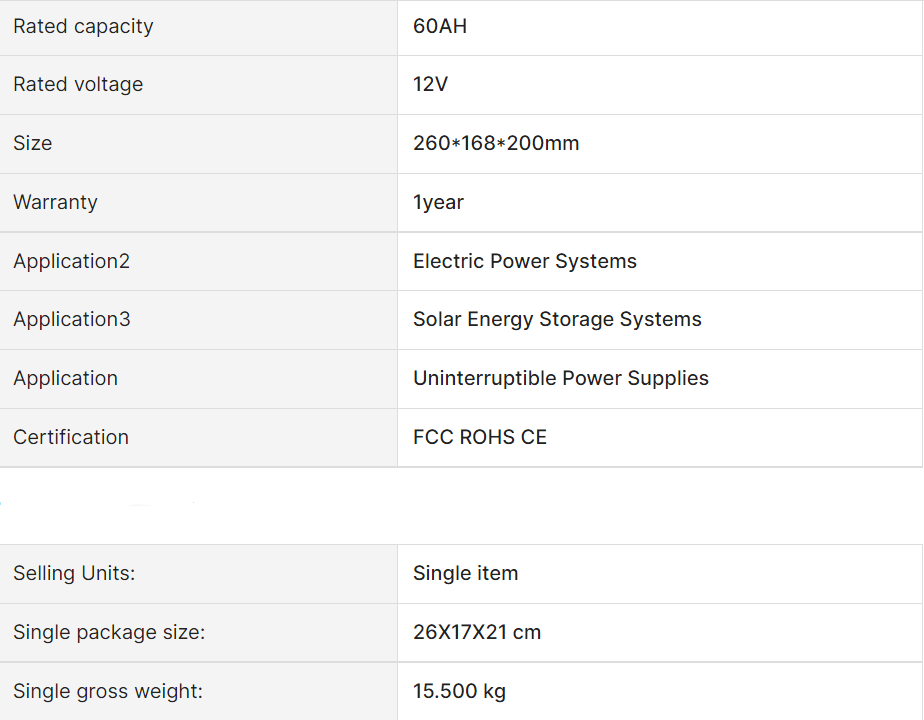Viewport: 924px width, 720px height.
Task: Click the Application2 label
Action: (71, 261)
